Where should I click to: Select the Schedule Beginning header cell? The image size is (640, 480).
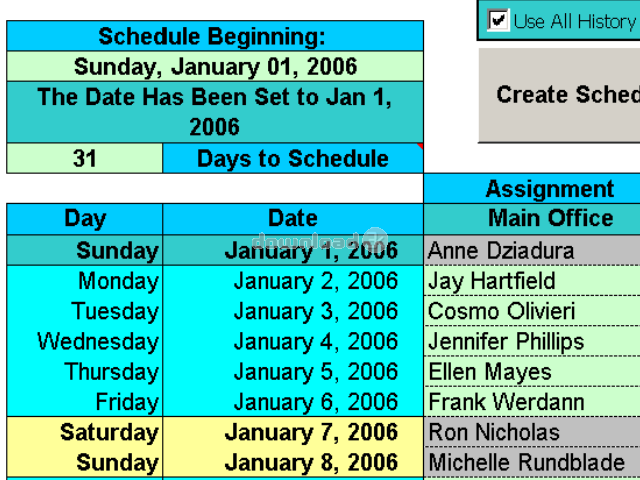(x=215, y=36)
